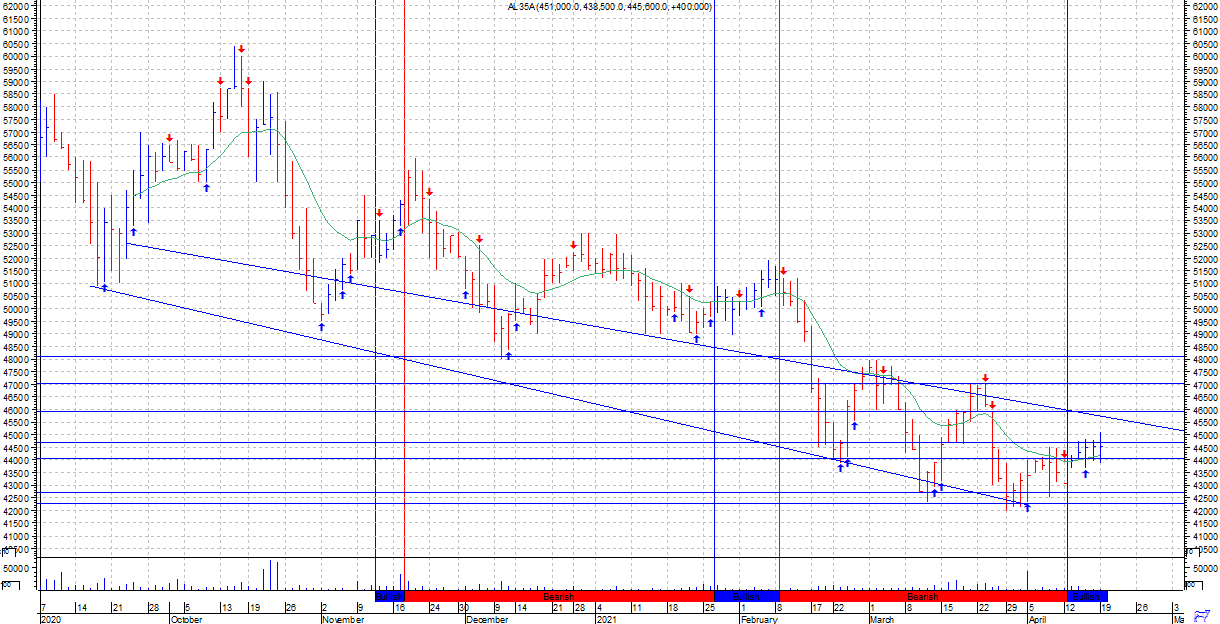Screen dimensions: 1220x624
Task: Click the December label on the date axis
Action: [x=486, y=619]
